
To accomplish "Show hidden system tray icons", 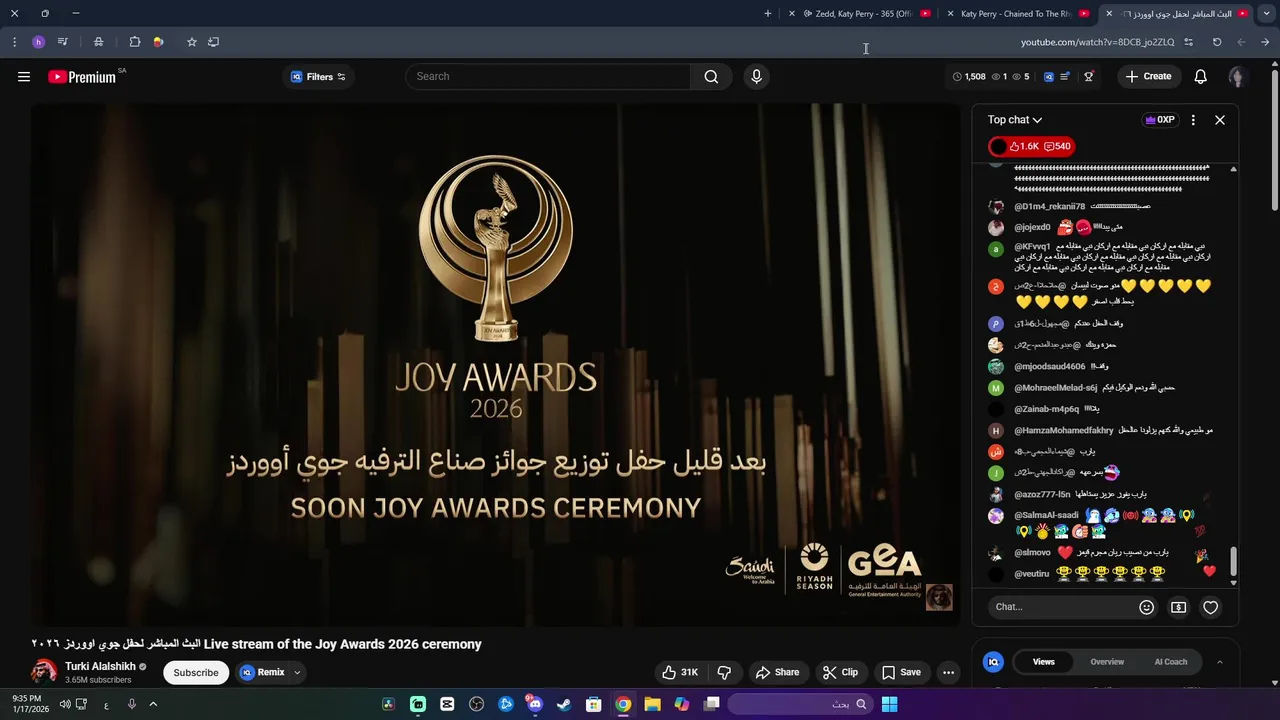I will [153, 704].
